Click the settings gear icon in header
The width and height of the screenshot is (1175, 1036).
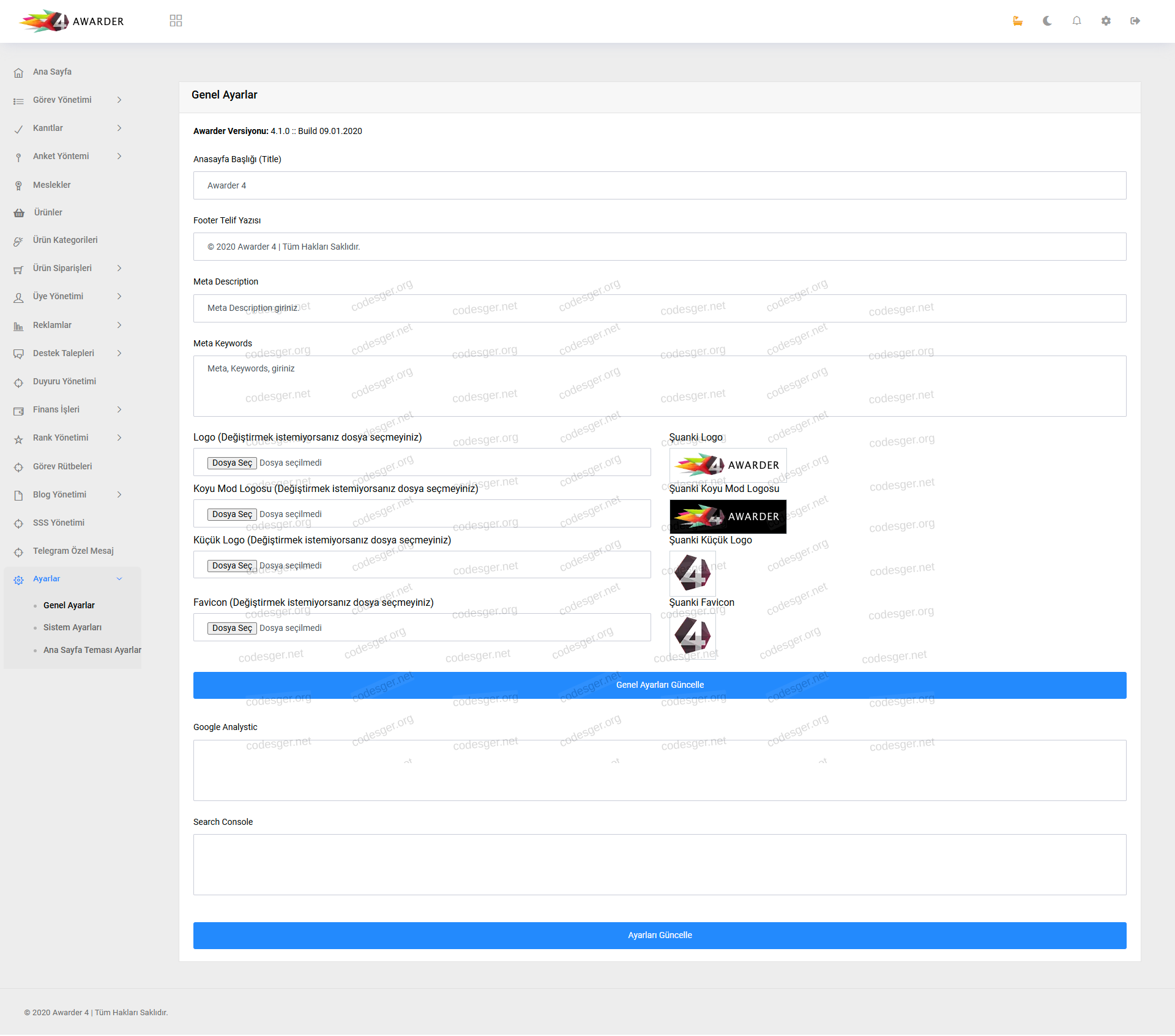tap(1106, 21)
